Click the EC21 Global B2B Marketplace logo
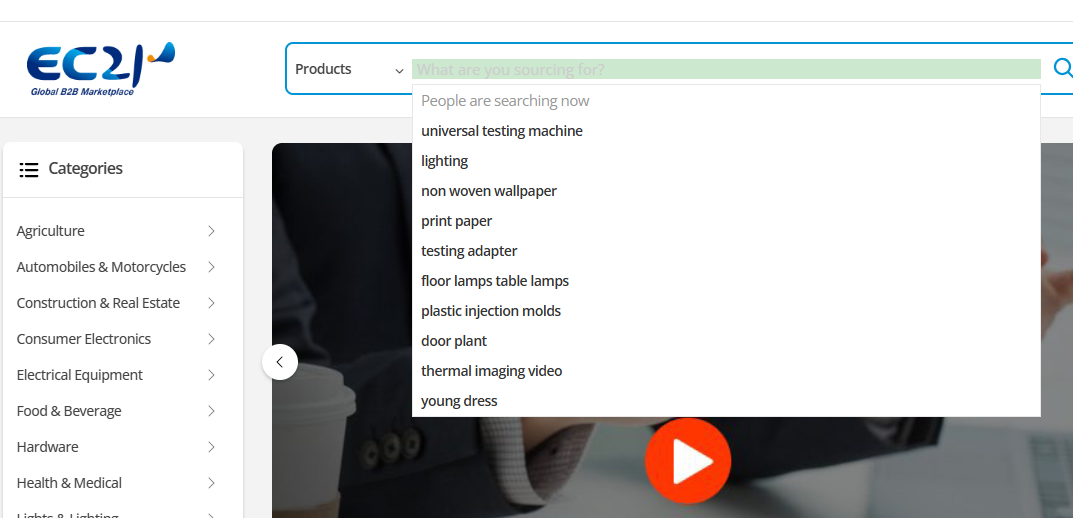1073x518 pixels. click(x=101, y=68)
